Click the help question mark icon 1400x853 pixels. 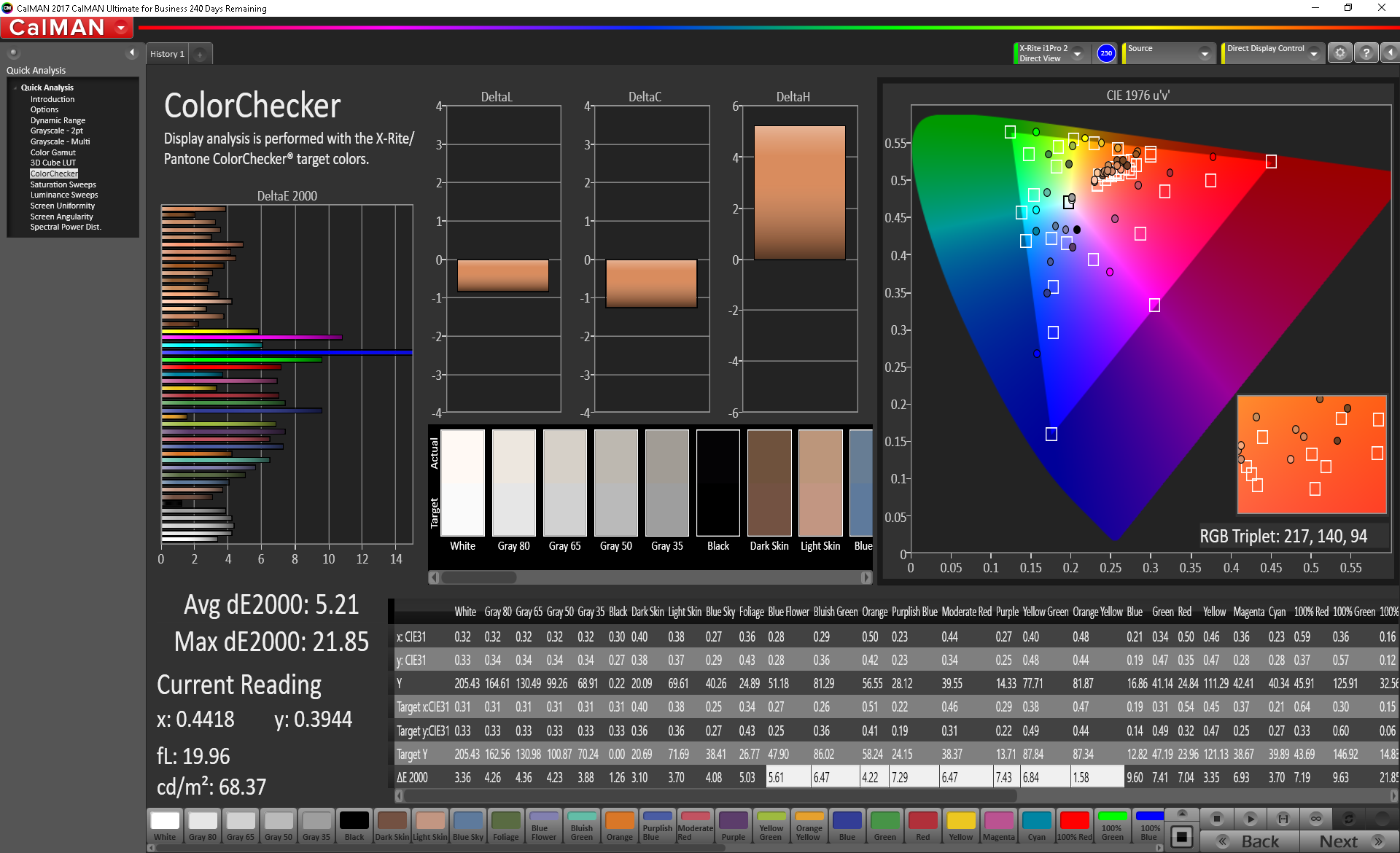point(1366,53)
